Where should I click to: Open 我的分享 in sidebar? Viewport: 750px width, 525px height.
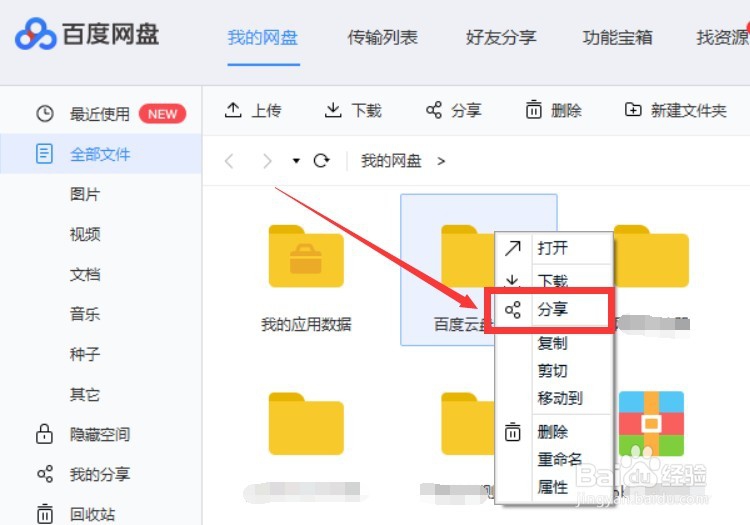[100, 474]
